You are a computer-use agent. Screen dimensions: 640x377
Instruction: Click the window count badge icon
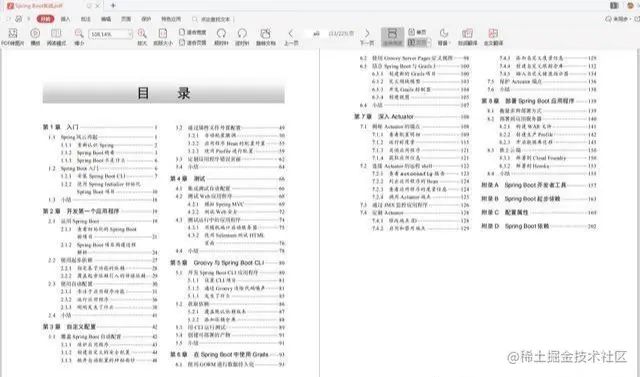(614, 5)
